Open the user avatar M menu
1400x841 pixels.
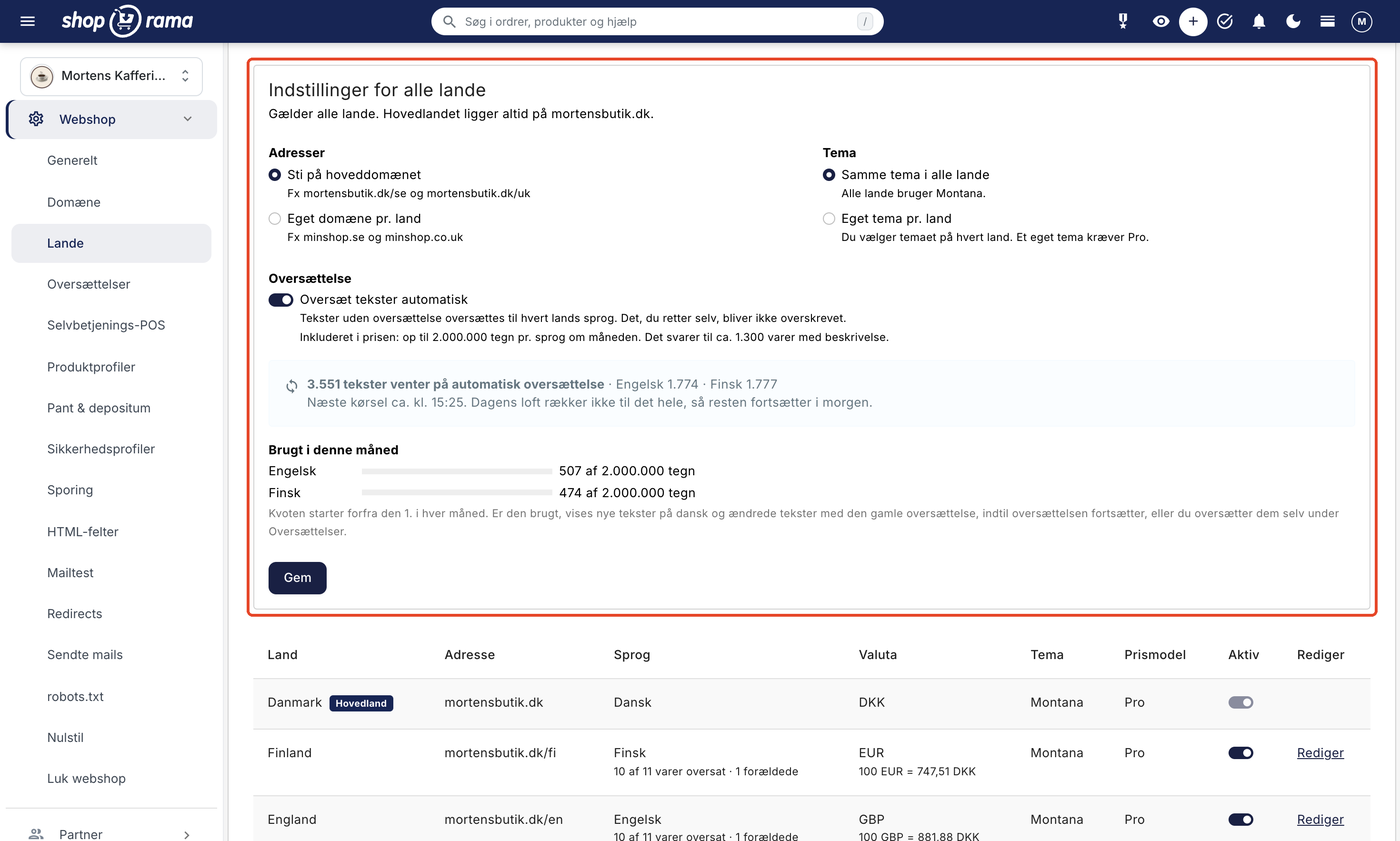1361,21
